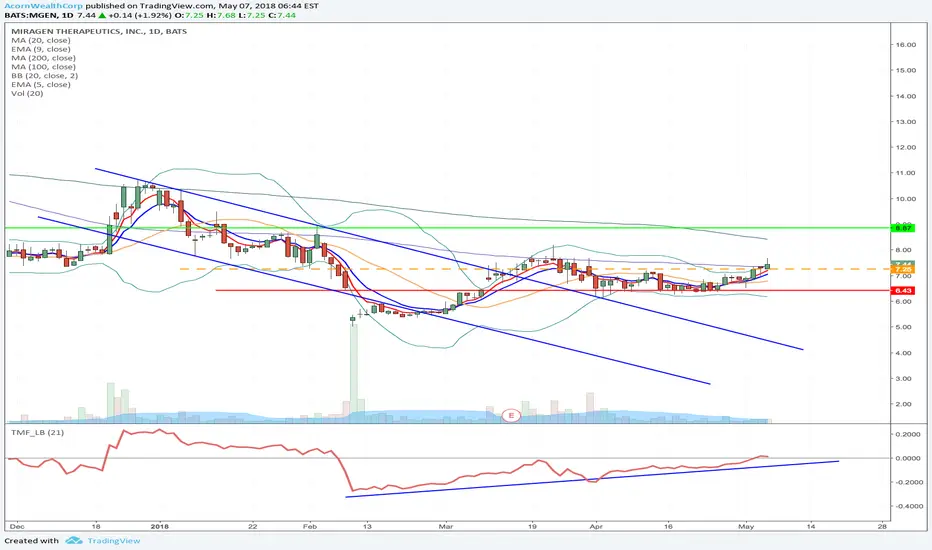Click the May date axis label
The height and width of the screenshot is (550, 932).
(746, 526)
